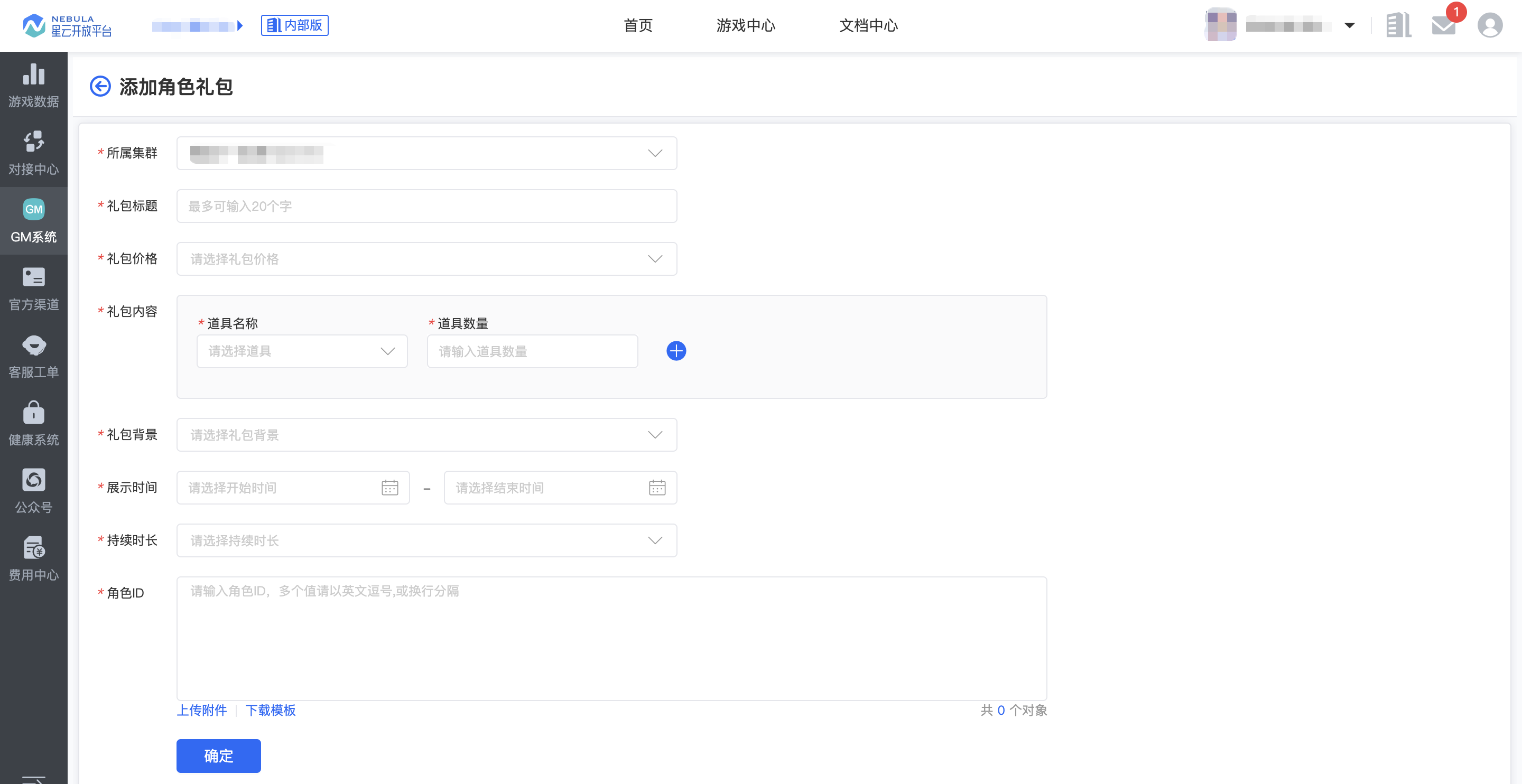Image resolution: width=1522 pixels, height=784 pixels.
Task: Open 对接中心 in the sidebar
Action: click(x=34, y=153)
